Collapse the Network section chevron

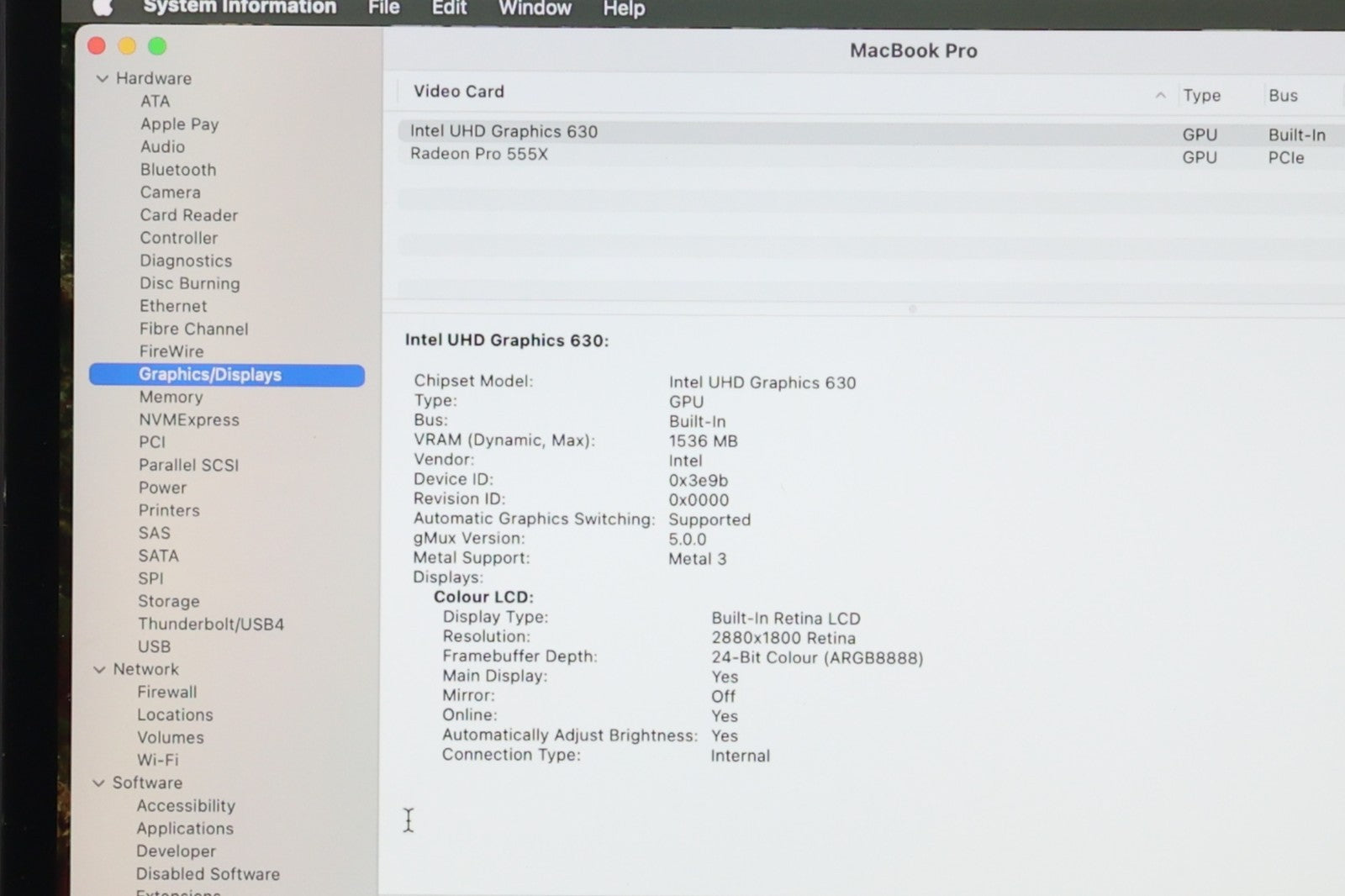click(100, 670)
